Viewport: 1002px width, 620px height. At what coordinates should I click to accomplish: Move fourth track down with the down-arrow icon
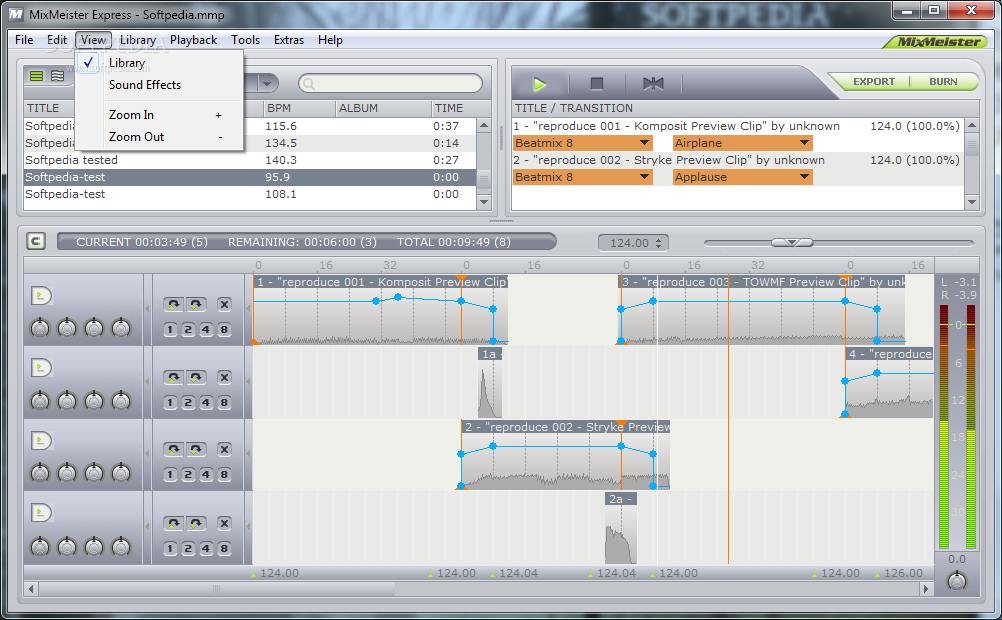(196, 523)
